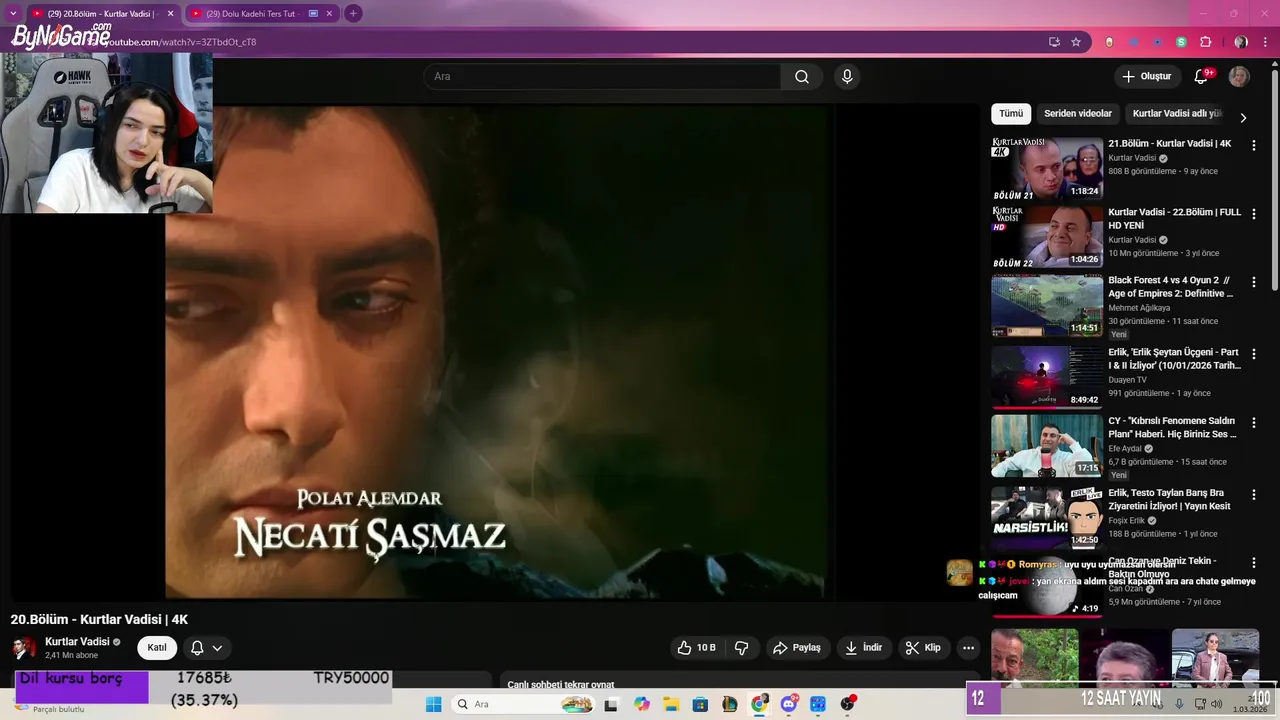
Task: Open YouTube notifications bell in the header
Action: [1202, 77]
